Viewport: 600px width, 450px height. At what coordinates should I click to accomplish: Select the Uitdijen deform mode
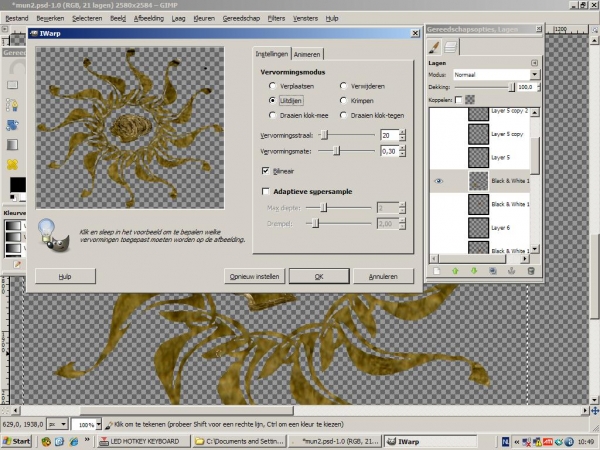272,101
